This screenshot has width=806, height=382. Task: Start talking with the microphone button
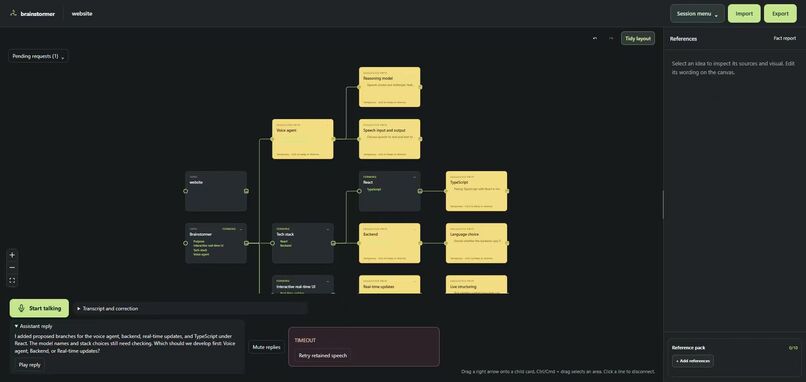(x=39, y=308)
